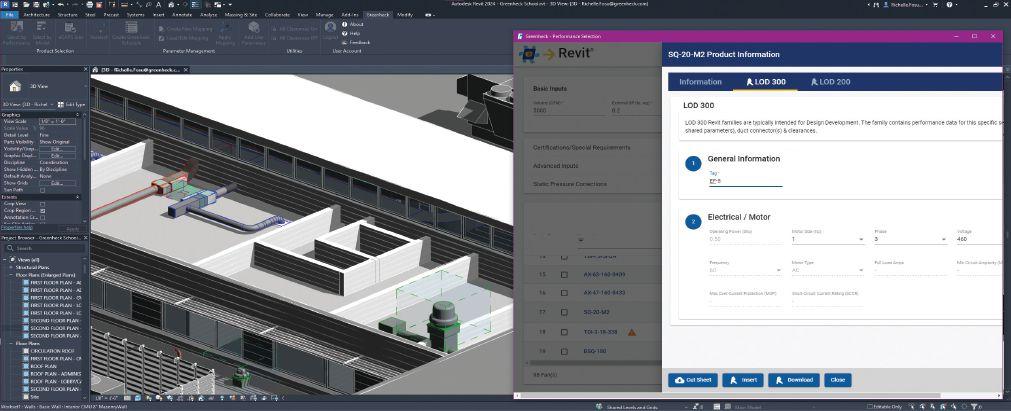
Task: Toggle Editable Only checkbox in status bar
Action: click(x=870, y=406)
